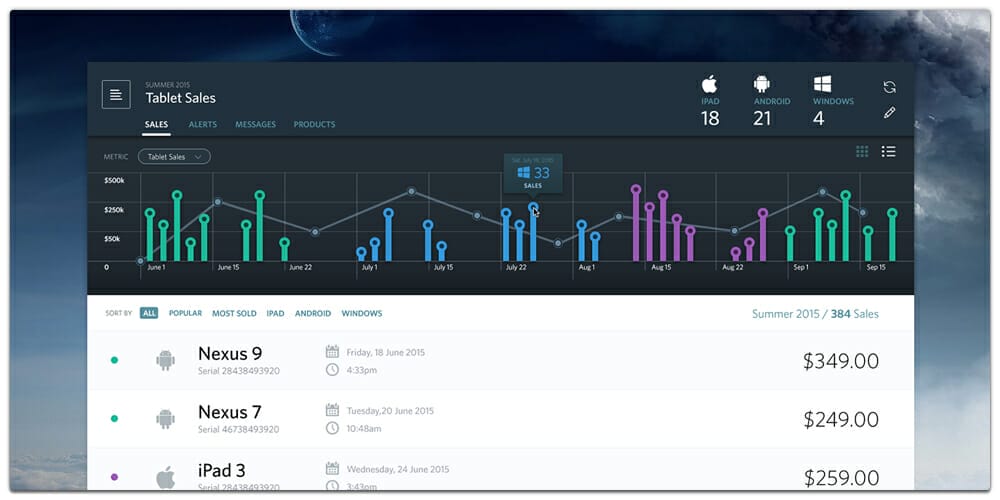Go to the Products tab
Viewport: 1000px width, 500px height.
coord(314,124)
